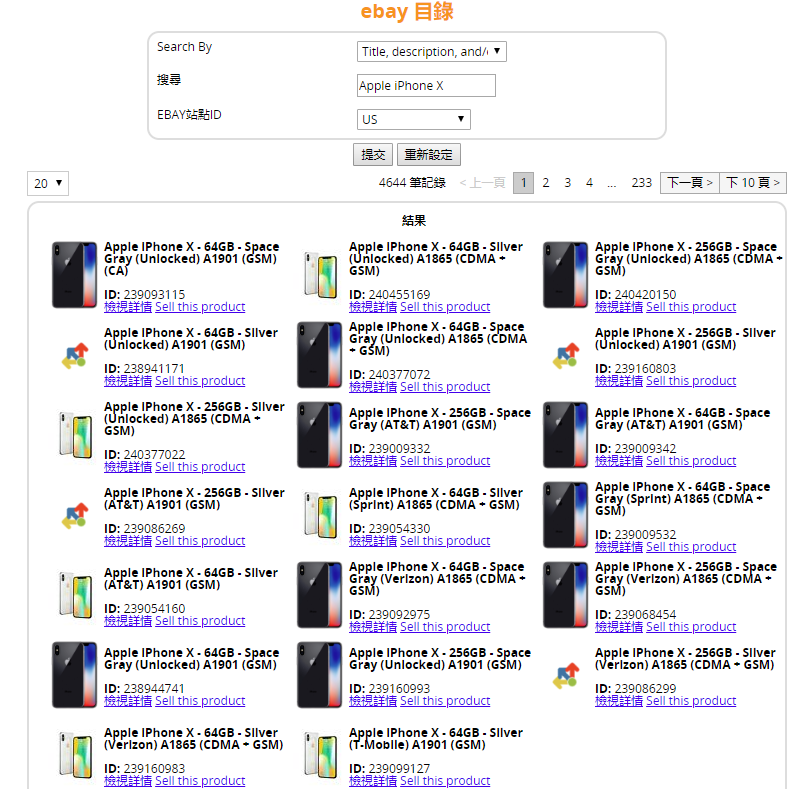Go to page 2 of results

pos(545,183)
